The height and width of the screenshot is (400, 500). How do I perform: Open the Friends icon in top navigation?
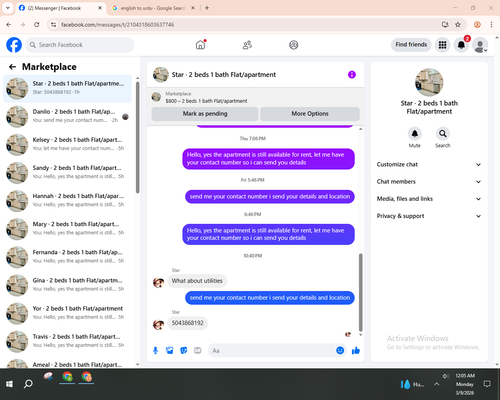(x=247, y=45)
